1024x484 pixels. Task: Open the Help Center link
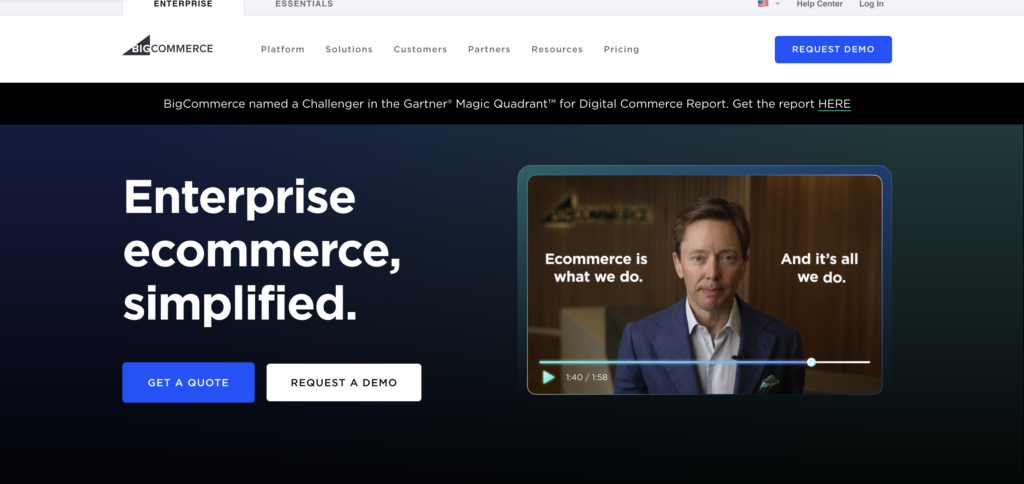pos(820,4)
